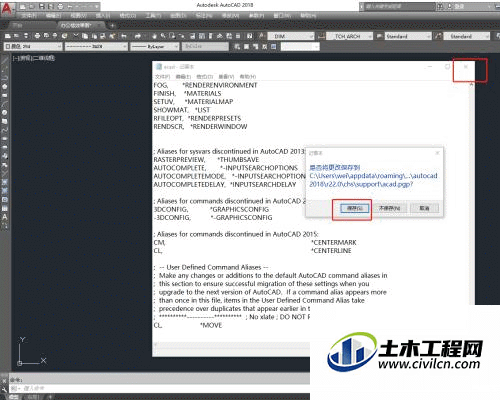This screenshot has height=400, width=500.
Task: Open the empty dropdown in the second toolbar row
Action: (x=300, y=47)
